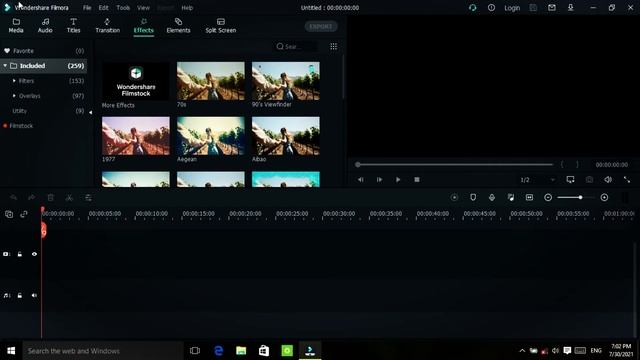The image size is (640, 360).
Task: Open the edit adjust sliders icon
Action: pyautogui.click(x=88, y=198)
